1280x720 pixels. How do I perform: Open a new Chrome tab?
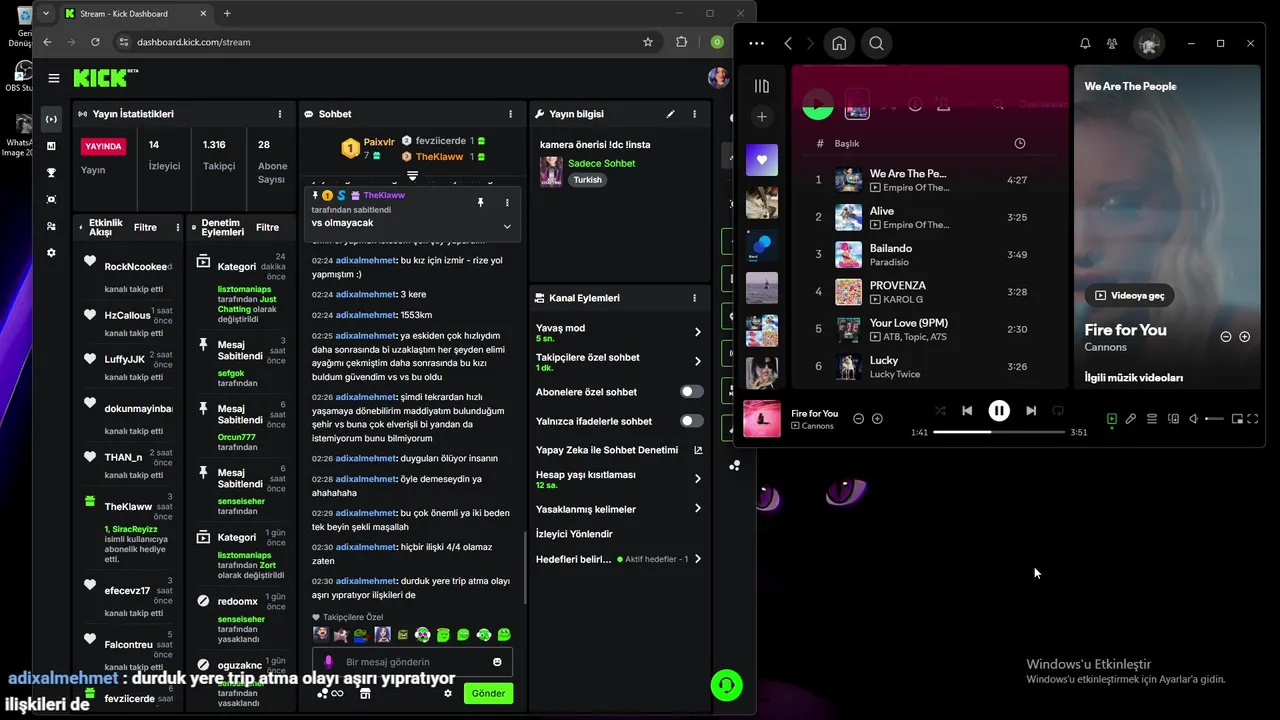coord(227,13)
